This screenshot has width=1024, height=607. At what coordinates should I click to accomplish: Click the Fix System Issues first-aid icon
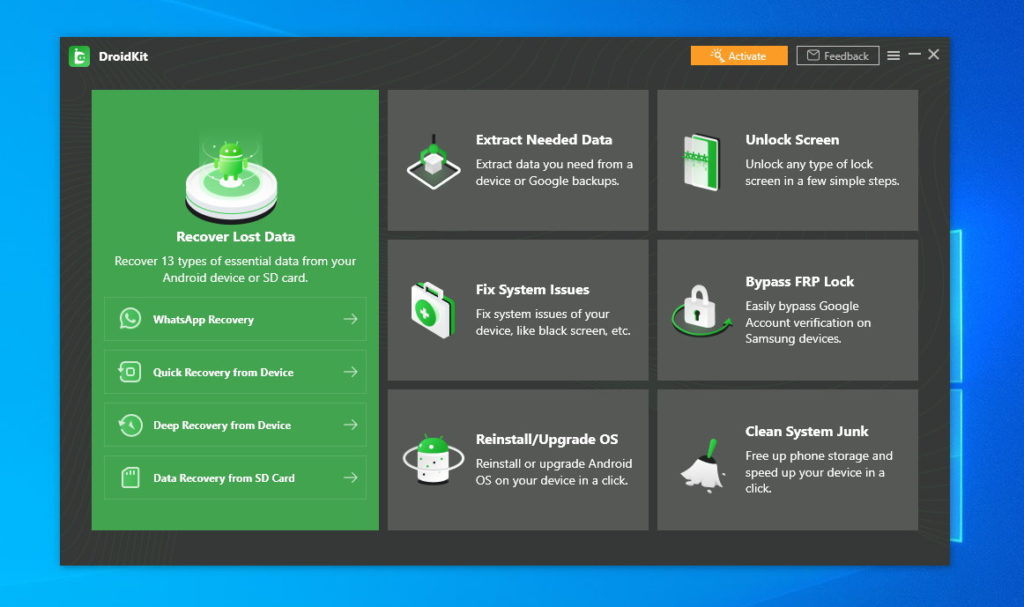click(x=433, y=310)
